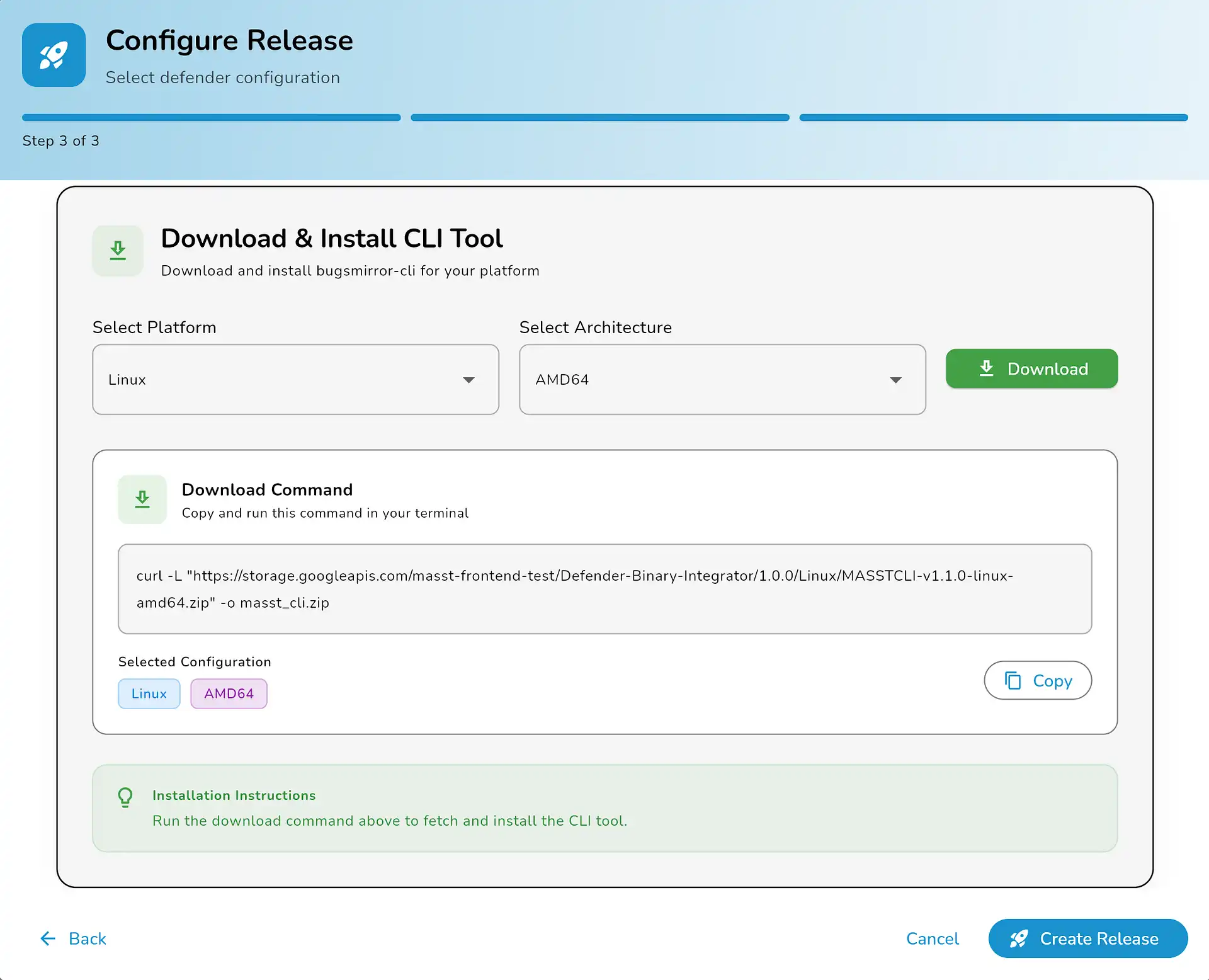The image size is (1209, 980).
Task: Click 'Copy and run this command in your terminal'
Action: coord(325,513)
